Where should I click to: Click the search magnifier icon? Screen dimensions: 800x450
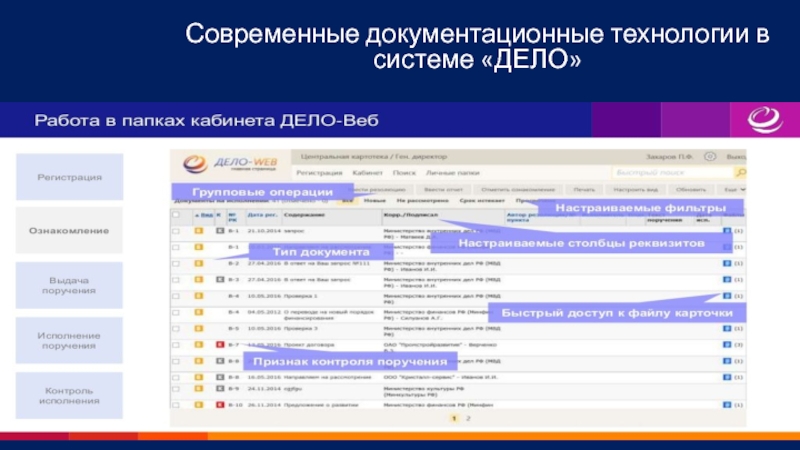(740, 173)
